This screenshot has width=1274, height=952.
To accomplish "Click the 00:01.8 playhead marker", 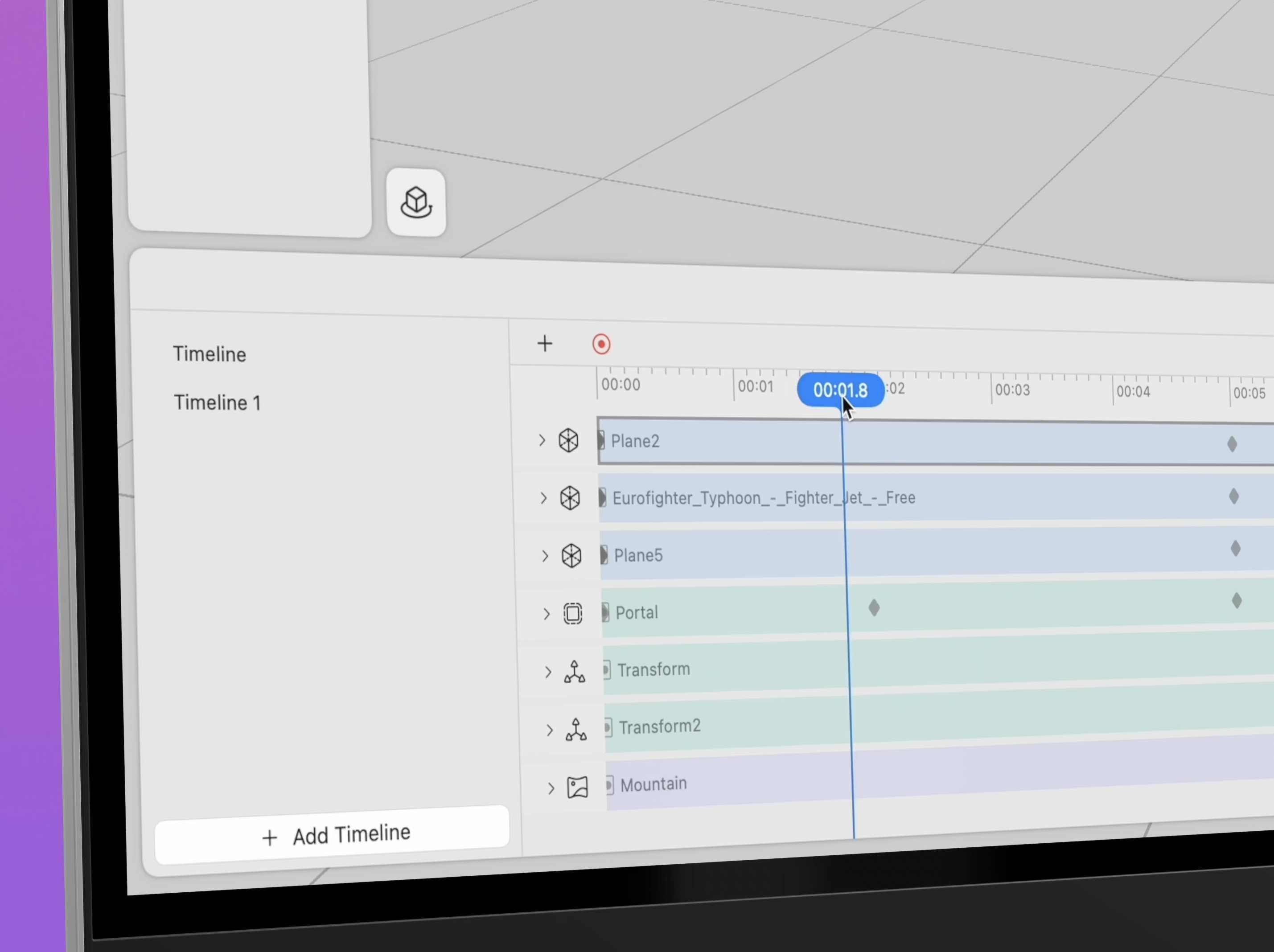I will (x=840, y=390).
